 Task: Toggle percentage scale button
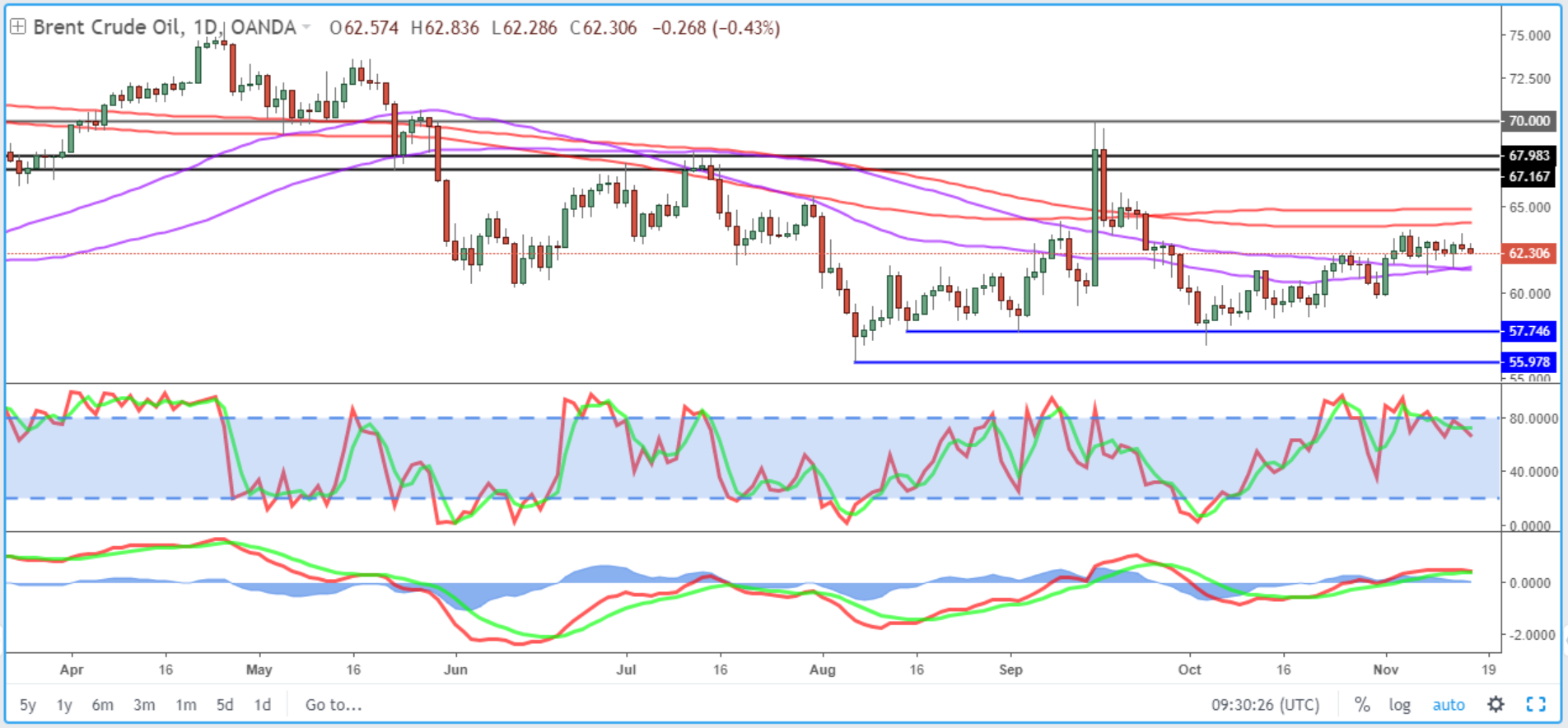coord(1362,704)
